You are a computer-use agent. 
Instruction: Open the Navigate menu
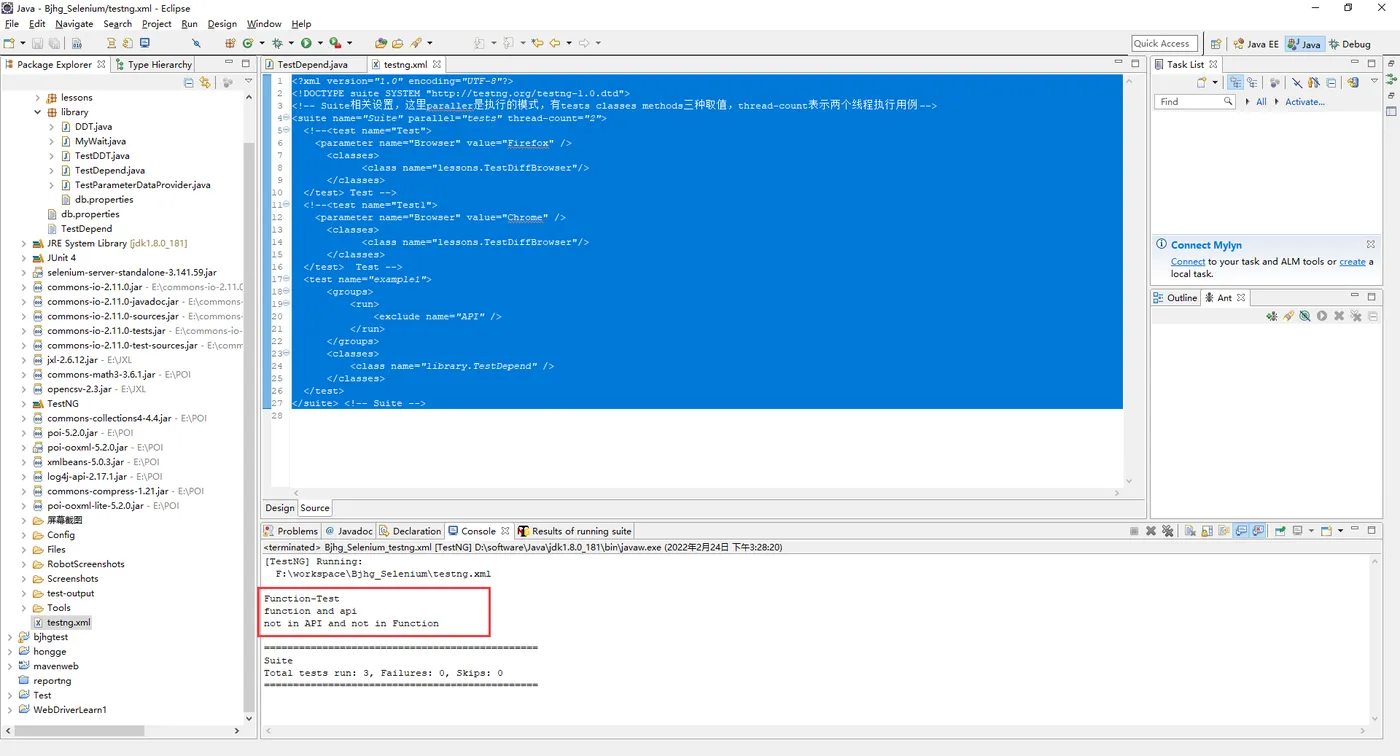[74, 24]
